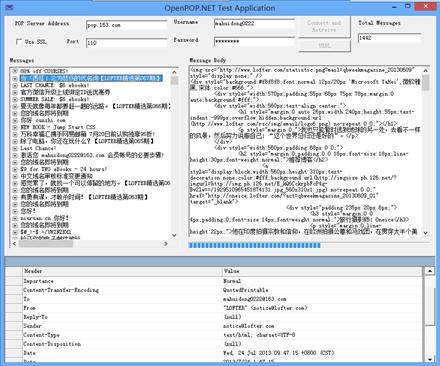440x366 pixels.
Task: Select the '你好 cunzhi.com' message
Action: click(43, 120)
